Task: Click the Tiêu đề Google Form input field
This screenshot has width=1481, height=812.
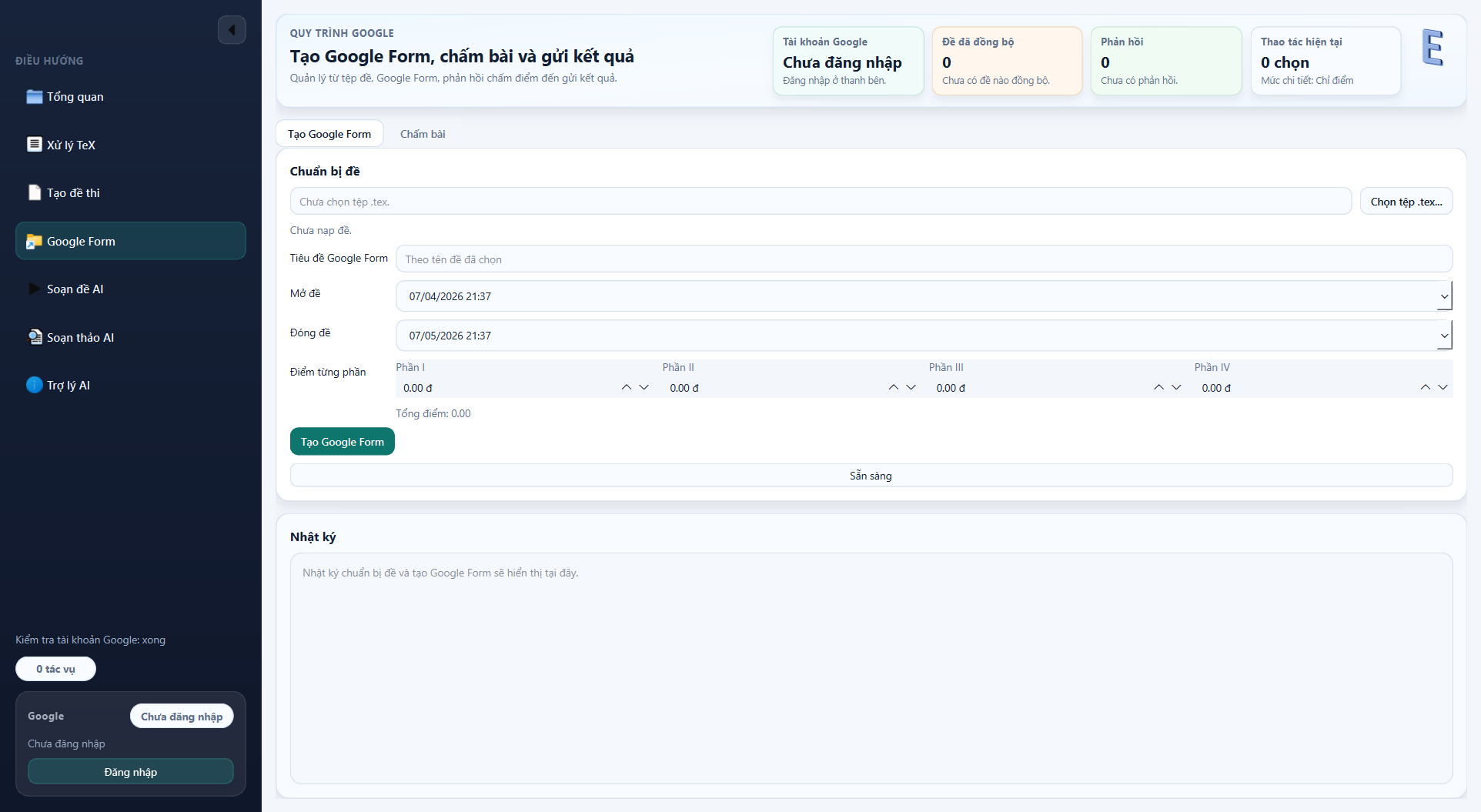Action: click(923, 259)
